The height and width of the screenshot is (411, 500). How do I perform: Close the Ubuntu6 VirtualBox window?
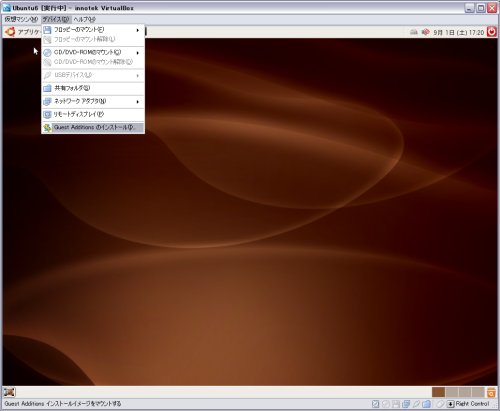pyautogui.click(x=492, y=8)
